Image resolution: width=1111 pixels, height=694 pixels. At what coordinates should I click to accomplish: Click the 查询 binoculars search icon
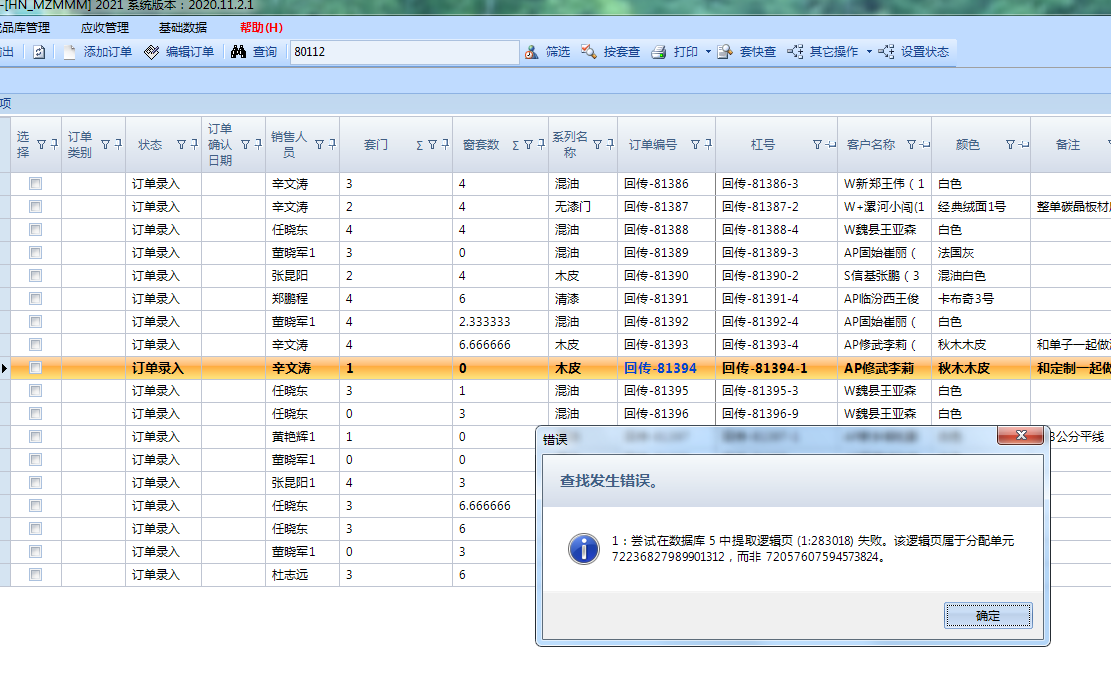pyautogui.click(x=239, y=52)
